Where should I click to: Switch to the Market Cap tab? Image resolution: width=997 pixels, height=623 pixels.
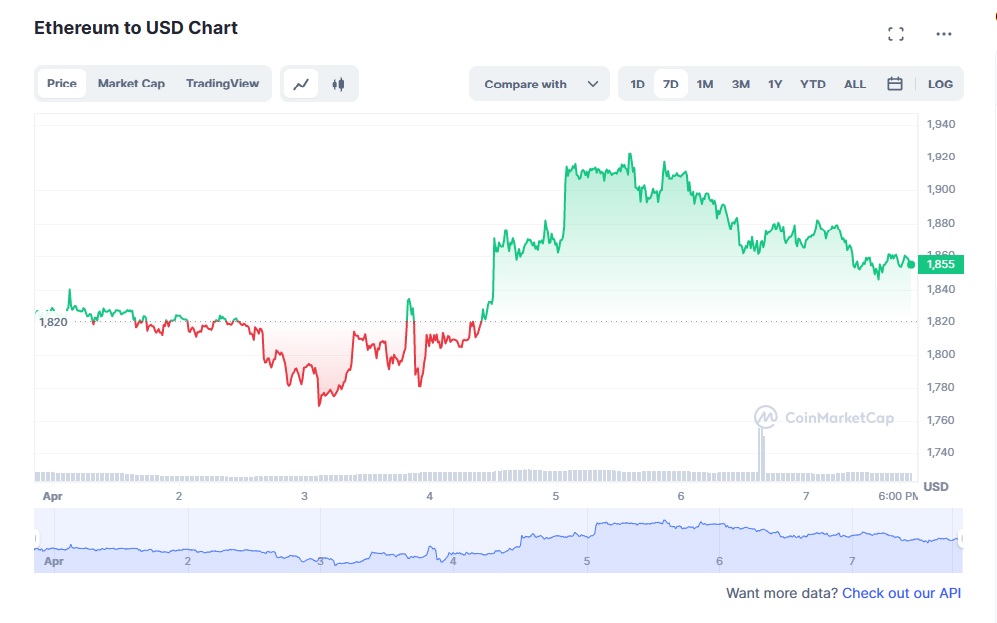132,84
